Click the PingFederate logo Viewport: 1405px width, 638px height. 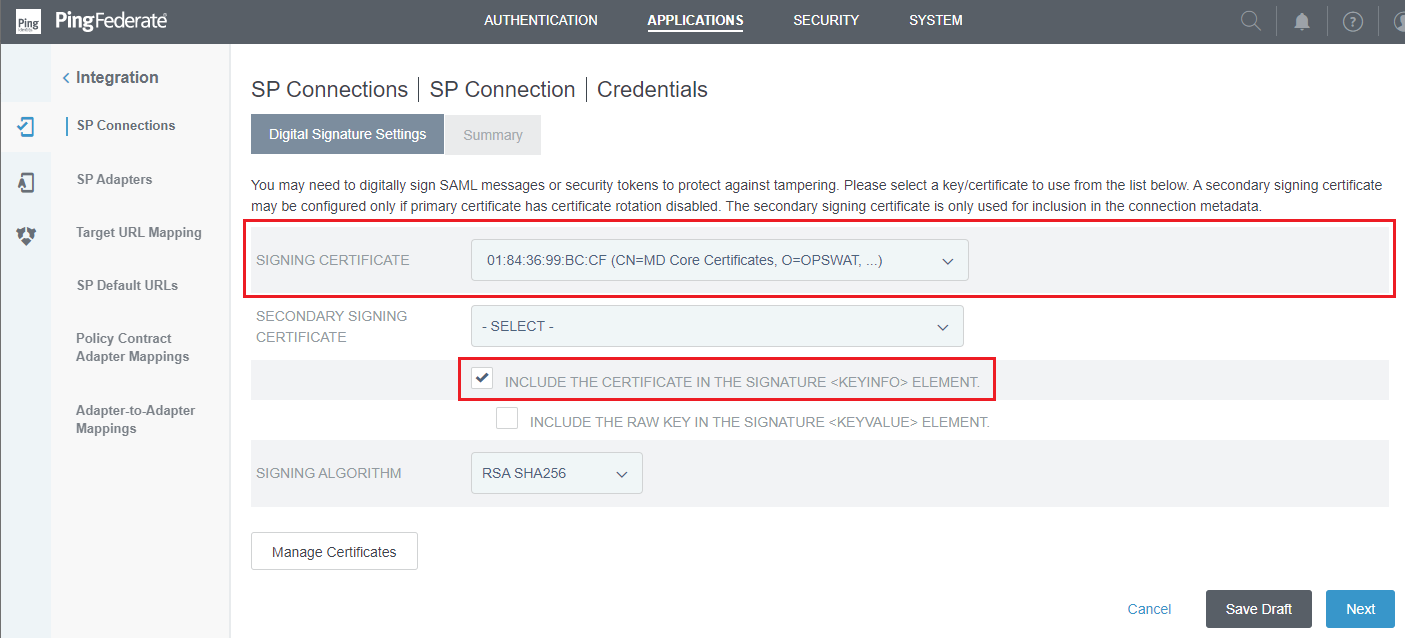tap(91, 21)
